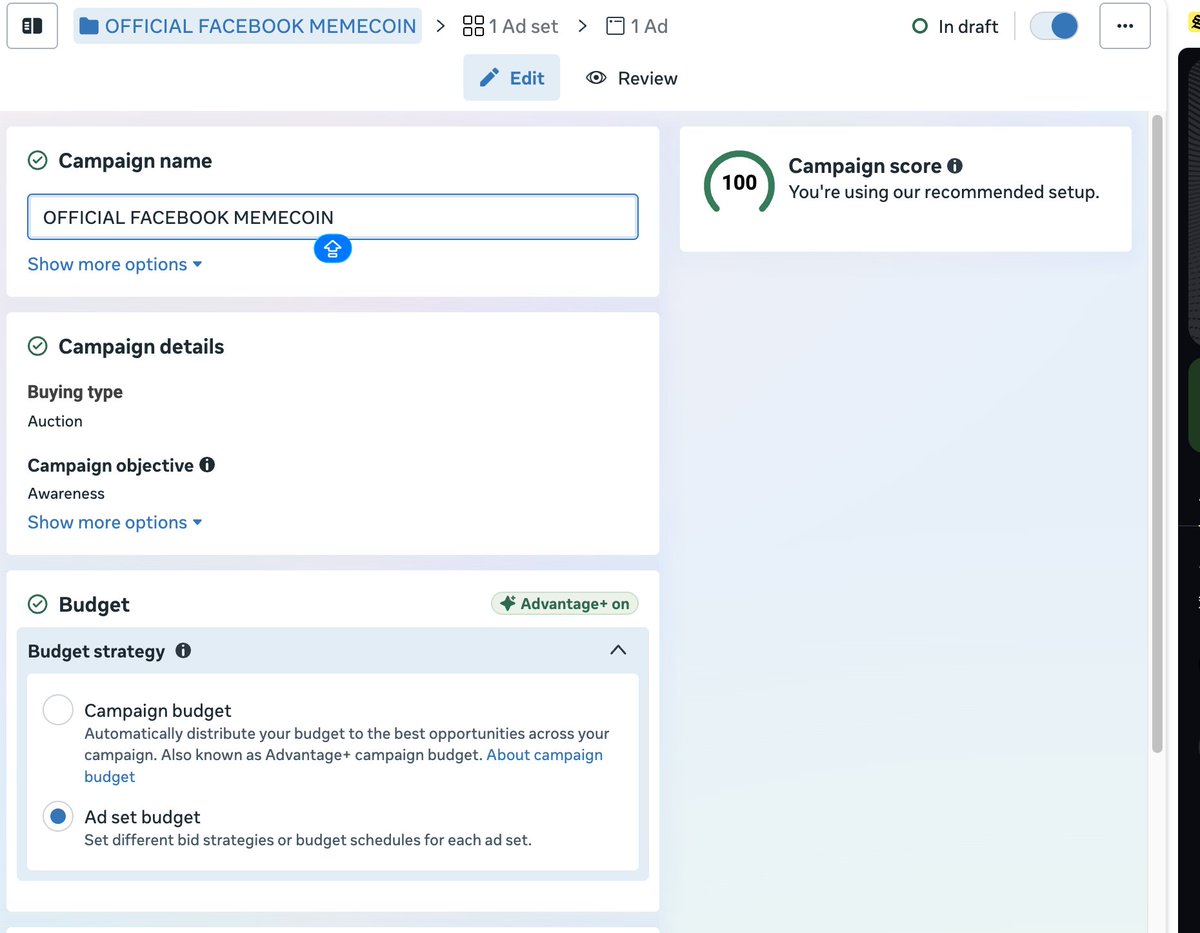Click the Campaign score 100 gauge
Viewport: 1200px width, 933px height.
click(739, 182)
